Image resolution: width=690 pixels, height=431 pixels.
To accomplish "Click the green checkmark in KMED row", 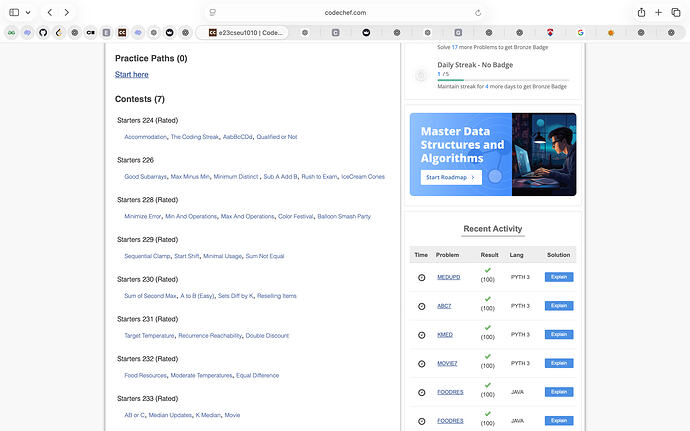I will tap(488, 328).
